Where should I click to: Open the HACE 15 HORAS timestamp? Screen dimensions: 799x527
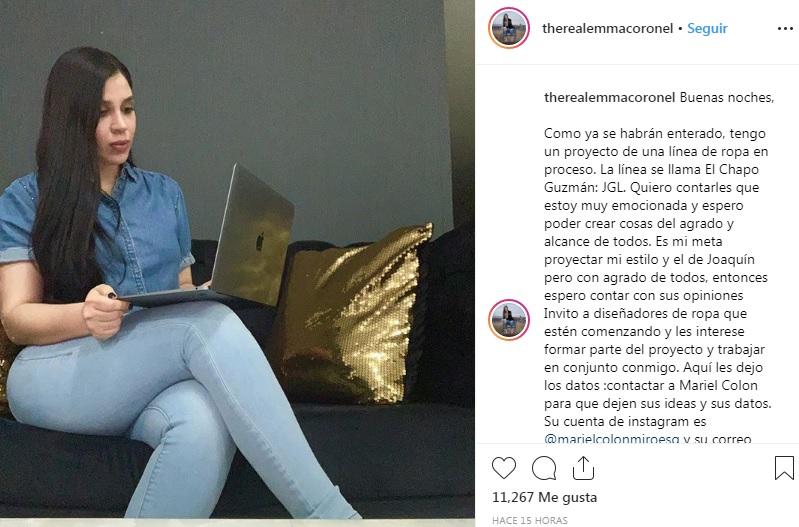click(530, 520)
